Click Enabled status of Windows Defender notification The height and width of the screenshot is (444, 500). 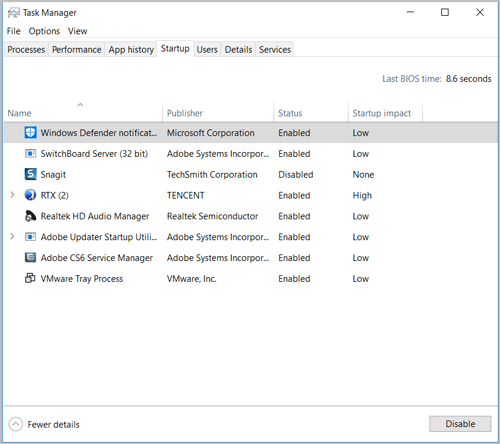[x=294, y=133]
